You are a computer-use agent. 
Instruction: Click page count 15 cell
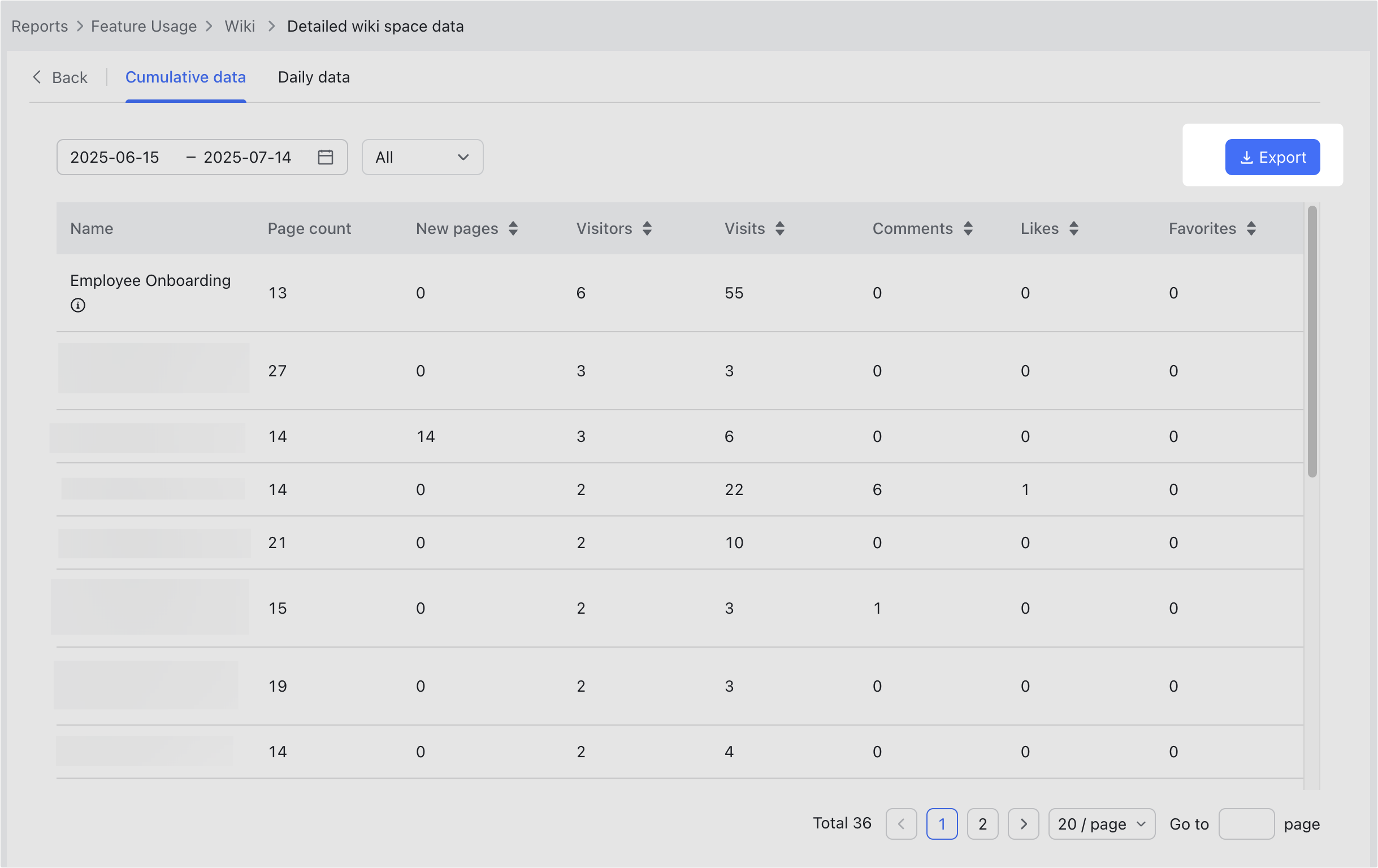(x=277, y=608)
